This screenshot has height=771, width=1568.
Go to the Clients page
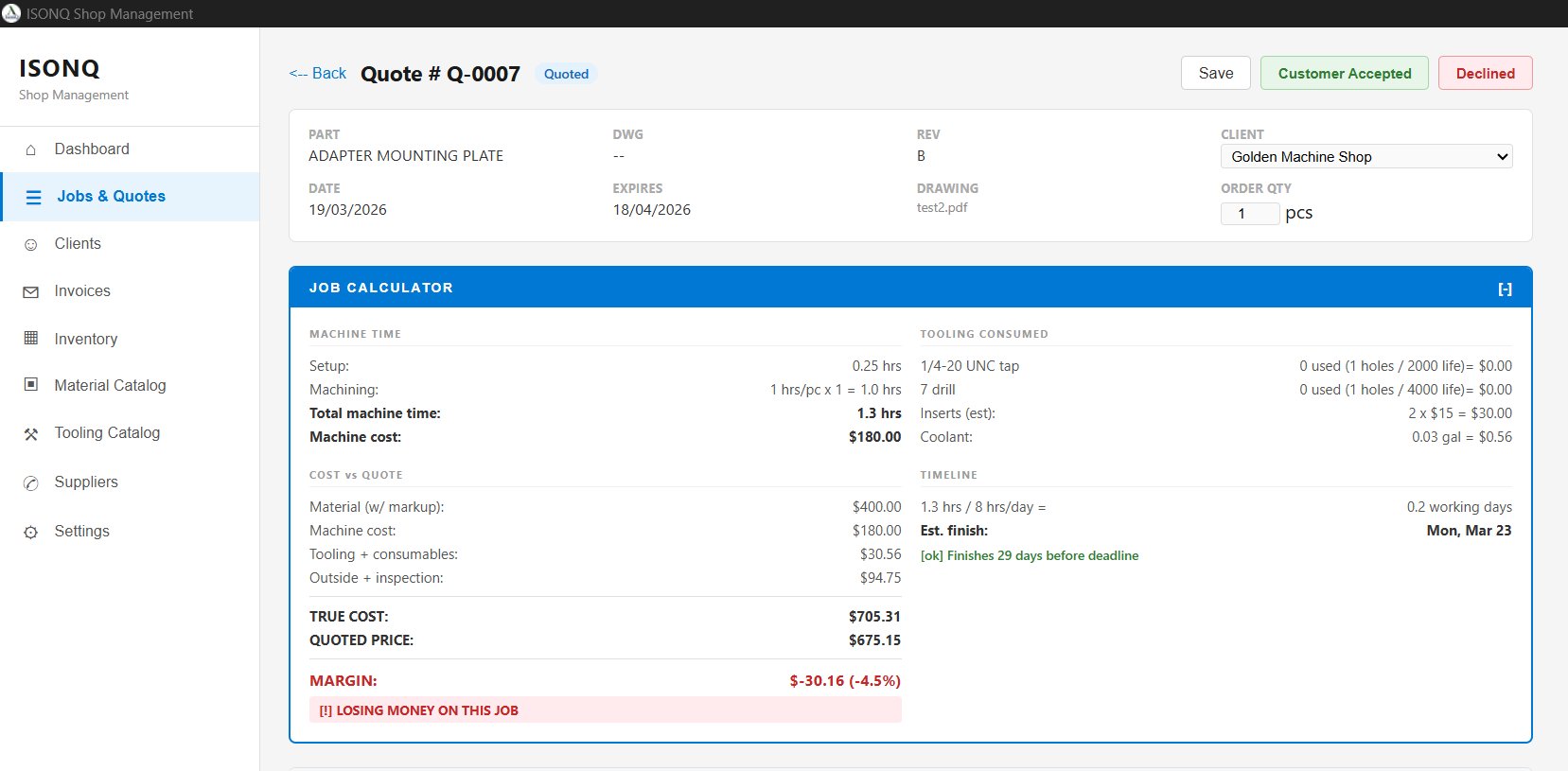pos(130,244)
